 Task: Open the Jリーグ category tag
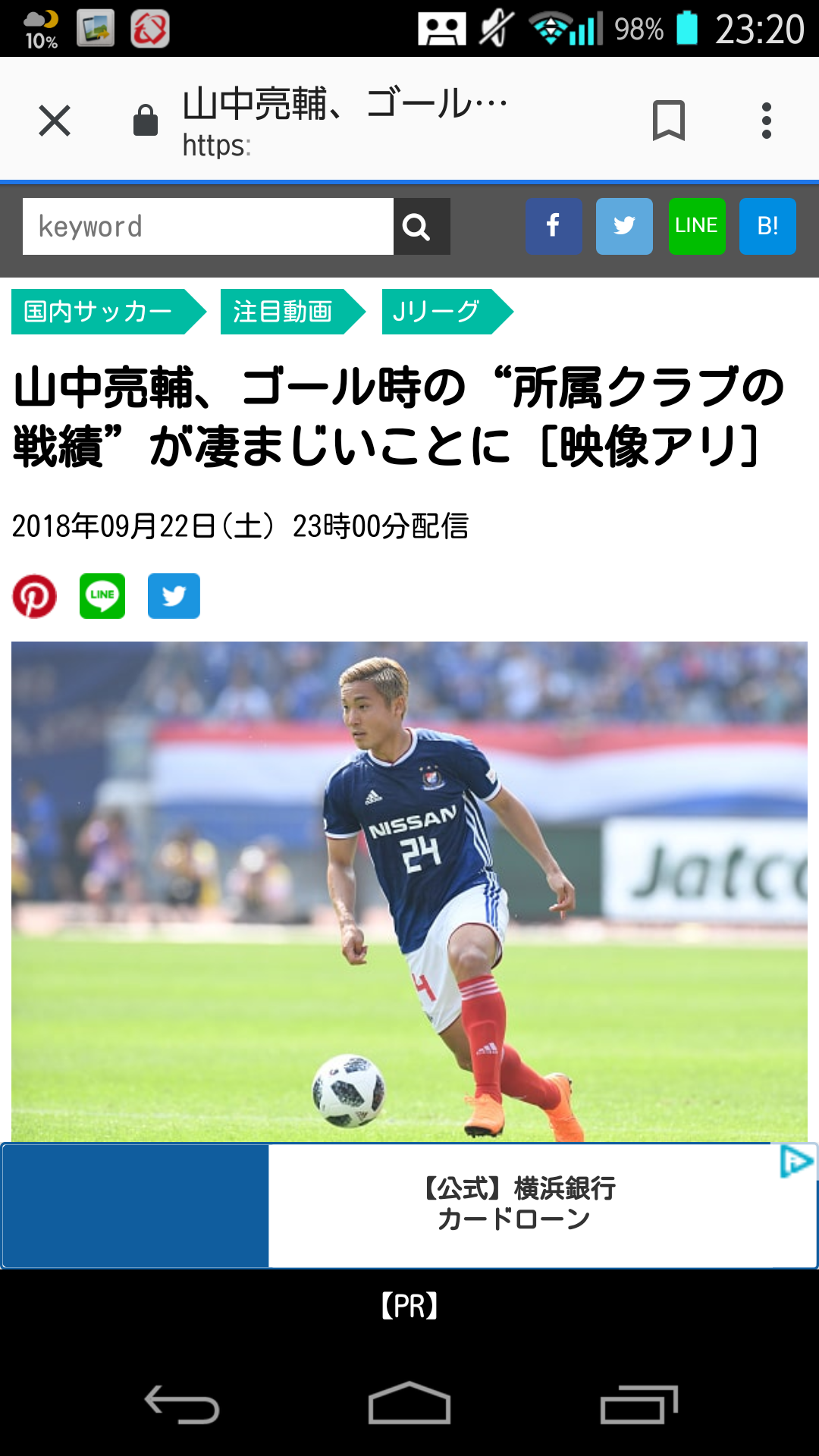coord(447,312)
